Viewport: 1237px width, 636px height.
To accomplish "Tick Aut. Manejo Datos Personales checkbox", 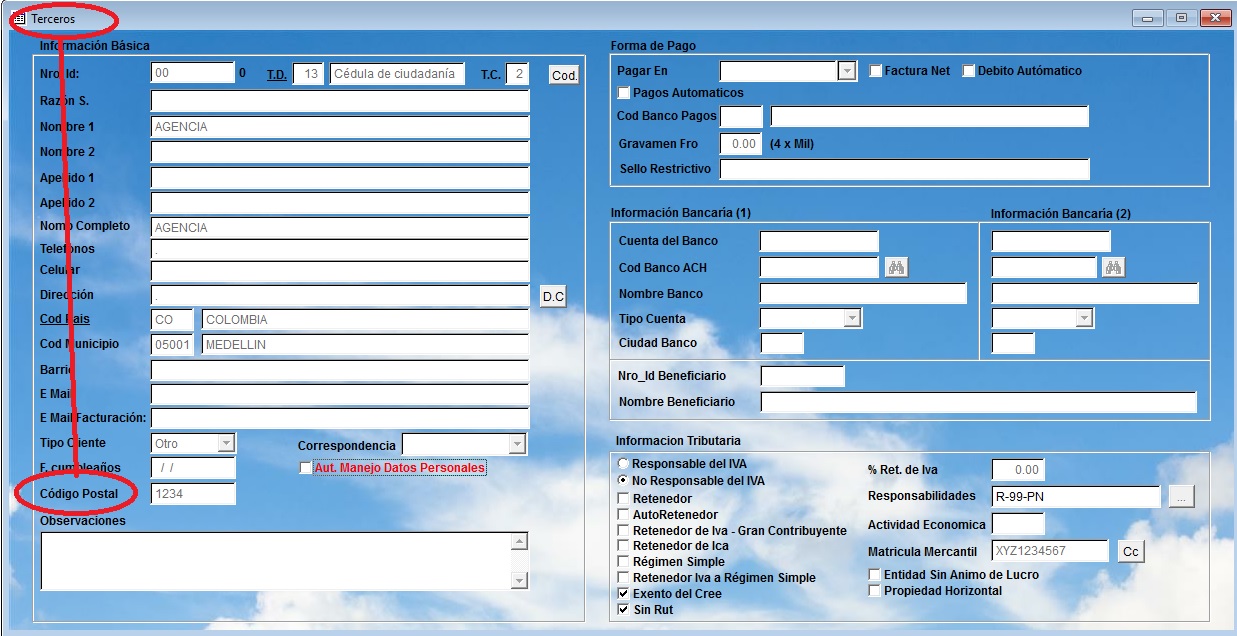I will pyautogui.click(x=306, y=468).
